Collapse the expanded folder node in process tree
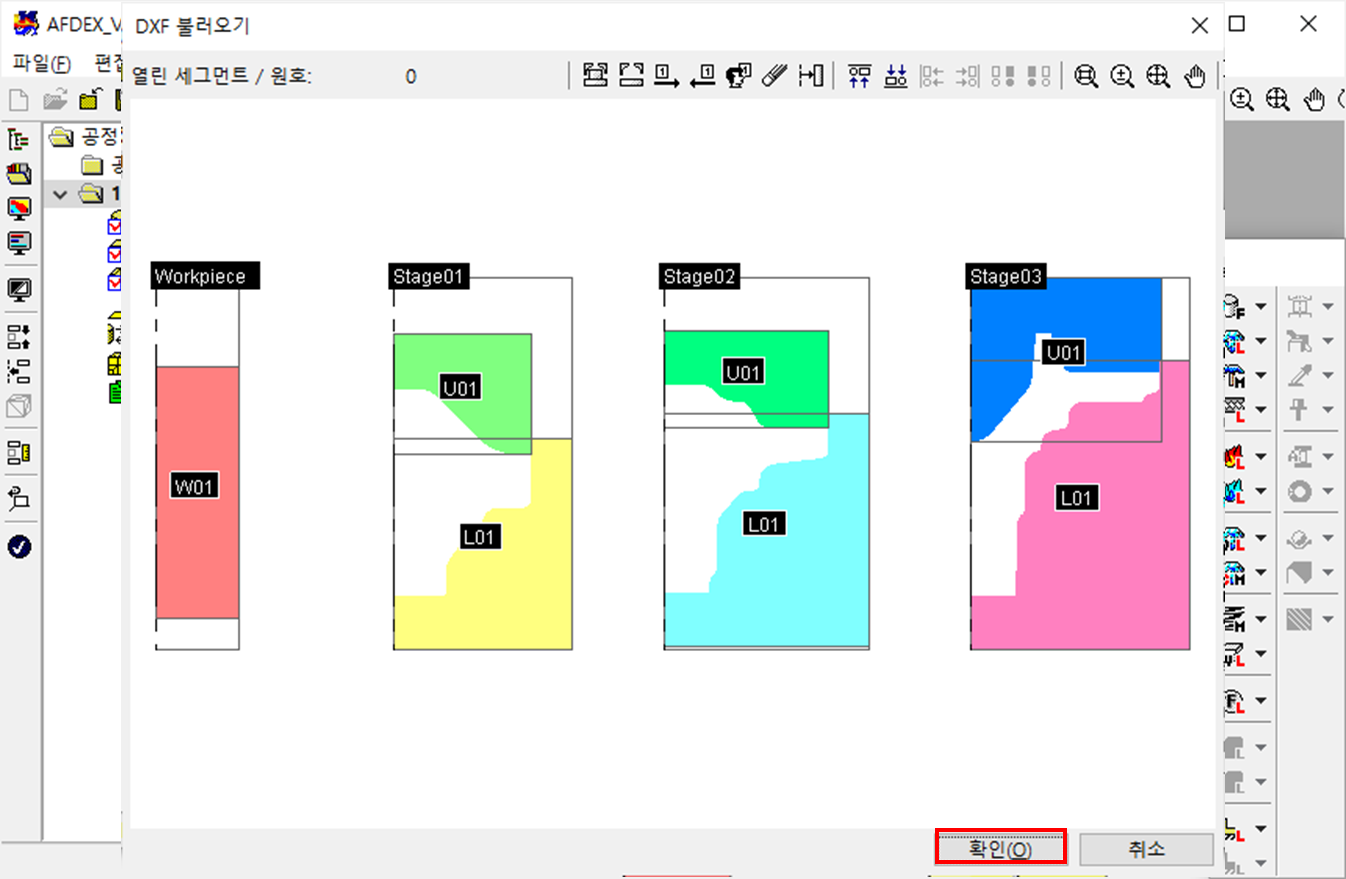Image resolution: width=1346 pixels, height=879 pixels. [60, 192]
